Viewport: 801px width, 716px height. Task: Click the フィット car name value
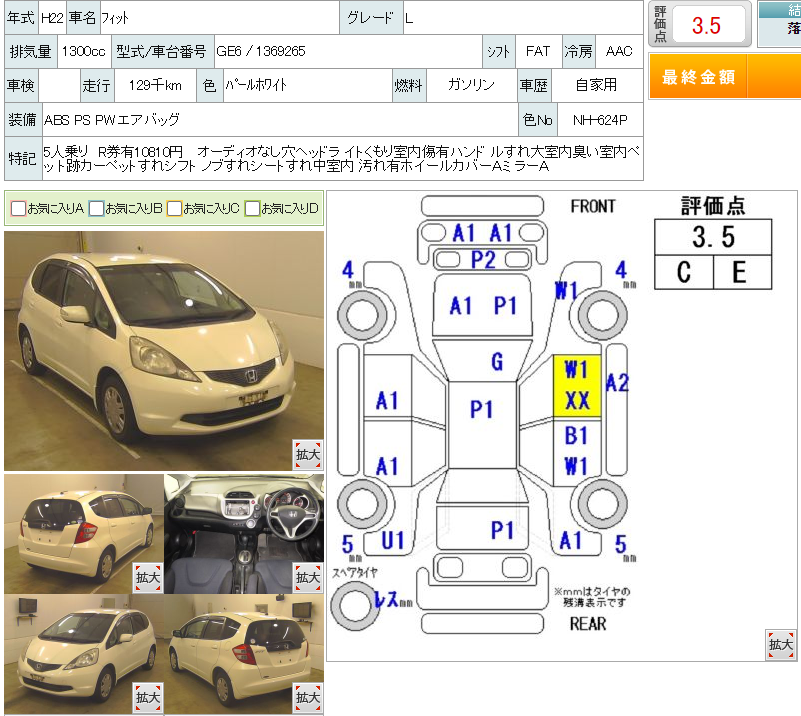click(115, 18)
